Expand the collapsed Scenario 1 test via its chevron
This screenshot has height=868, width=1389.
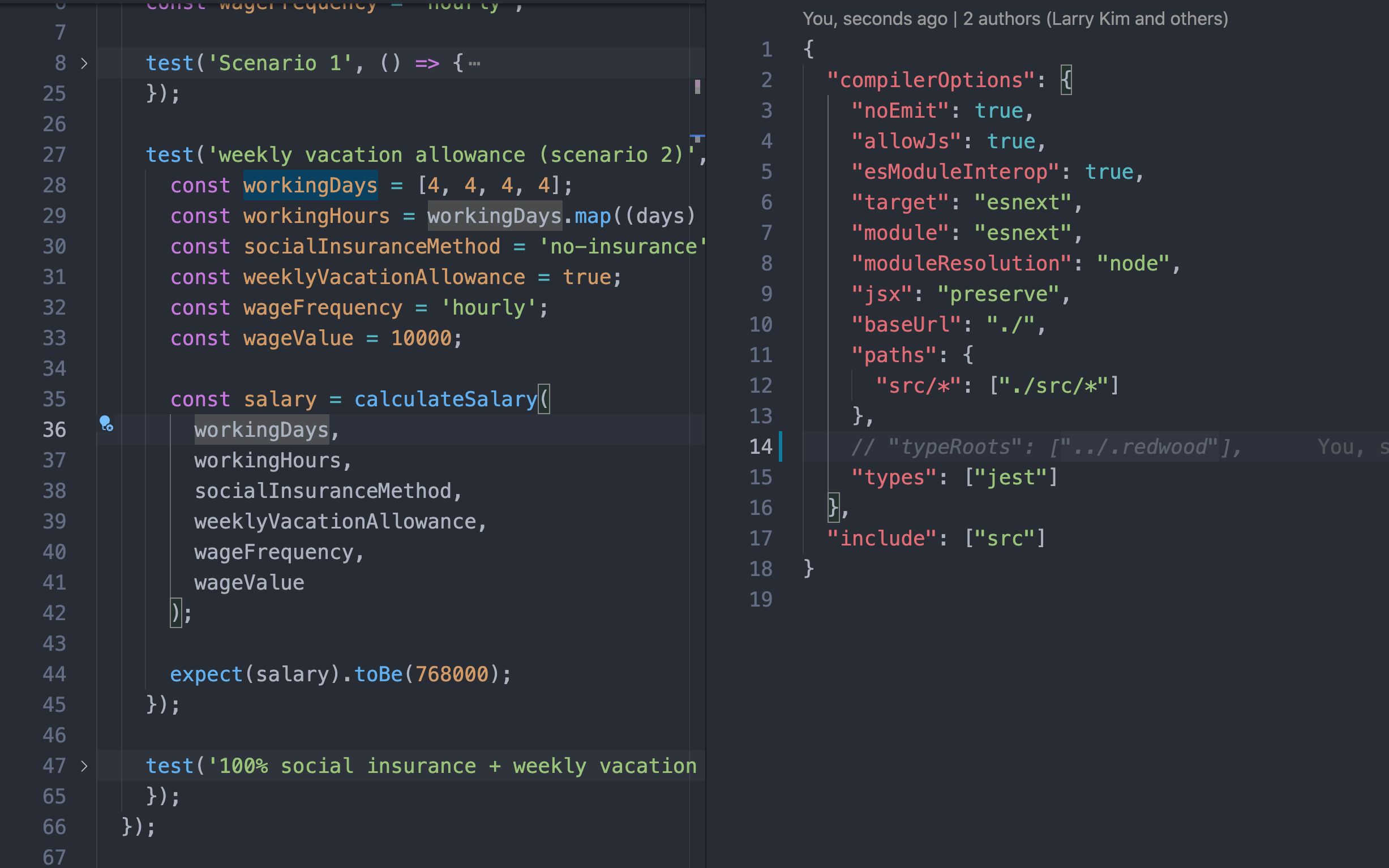[x=85, y=63]
